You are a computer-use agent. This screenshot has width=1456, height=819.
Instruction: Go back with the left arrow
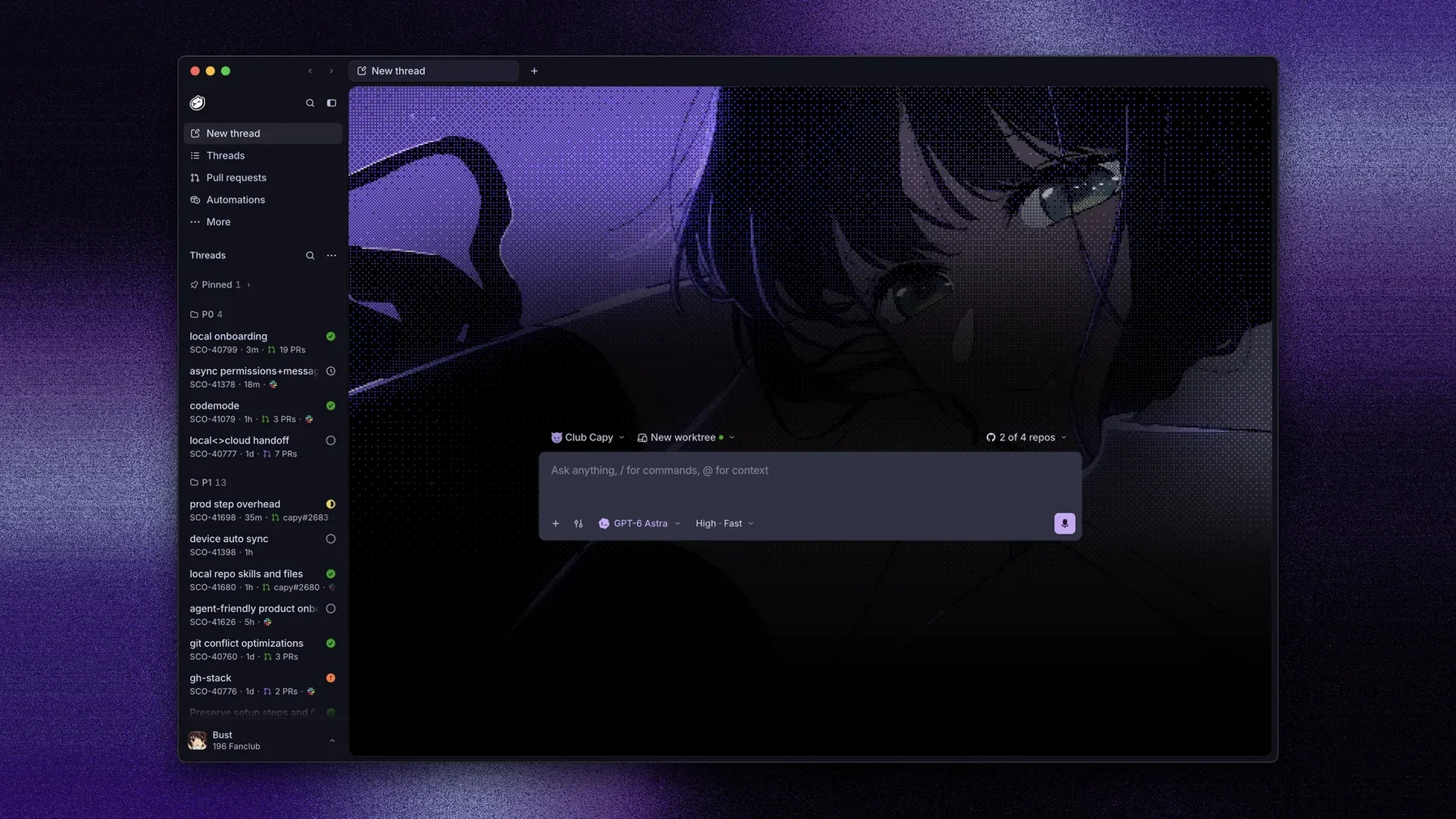[310, 71]
